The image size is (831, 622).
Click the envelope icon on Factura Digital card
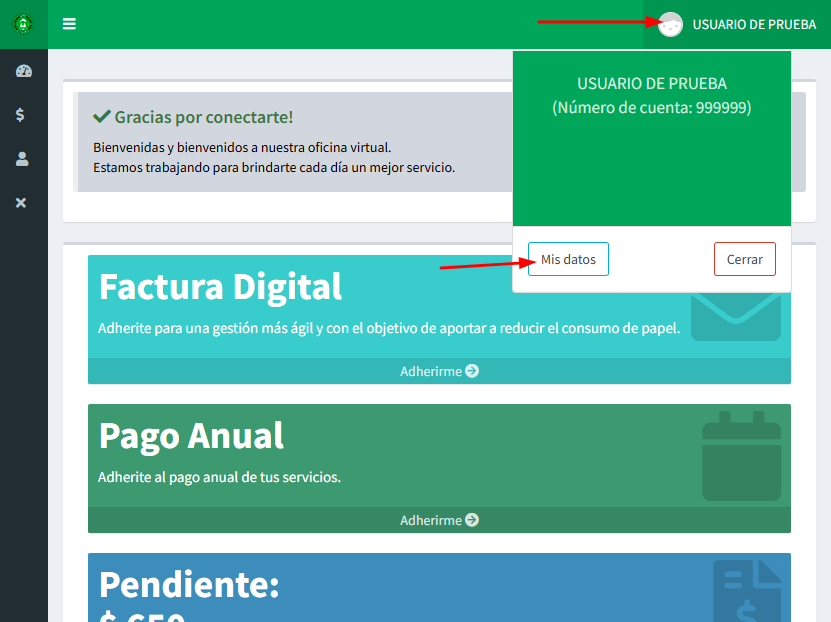tap(736, 317)
